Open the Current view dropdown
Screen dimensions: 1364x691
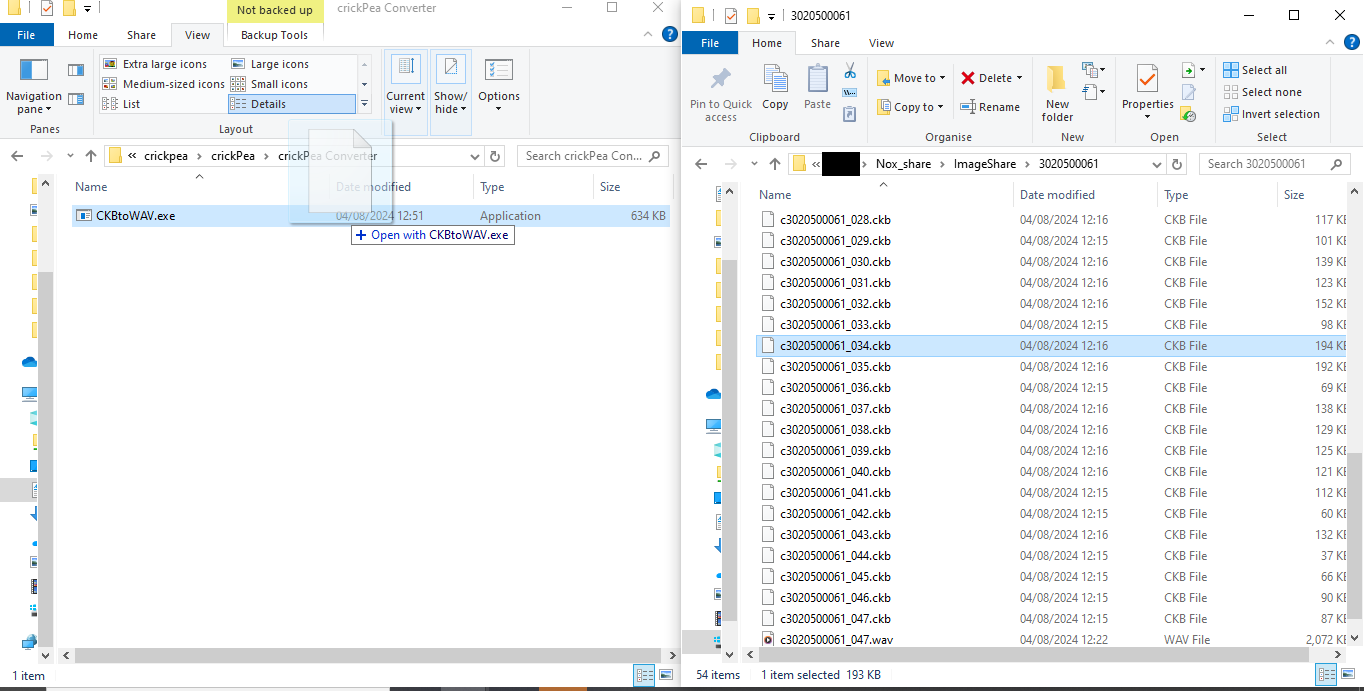coord(406,93)
